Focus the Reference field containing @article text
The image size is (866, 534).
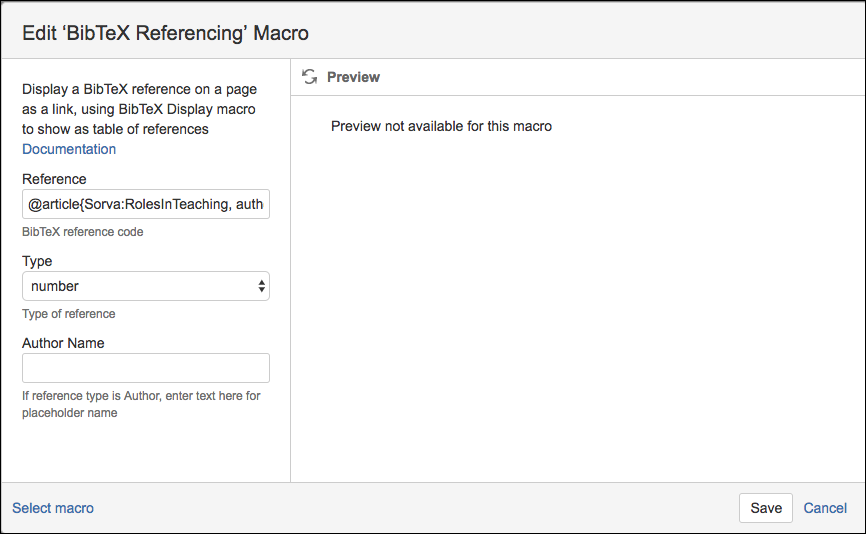146,204
